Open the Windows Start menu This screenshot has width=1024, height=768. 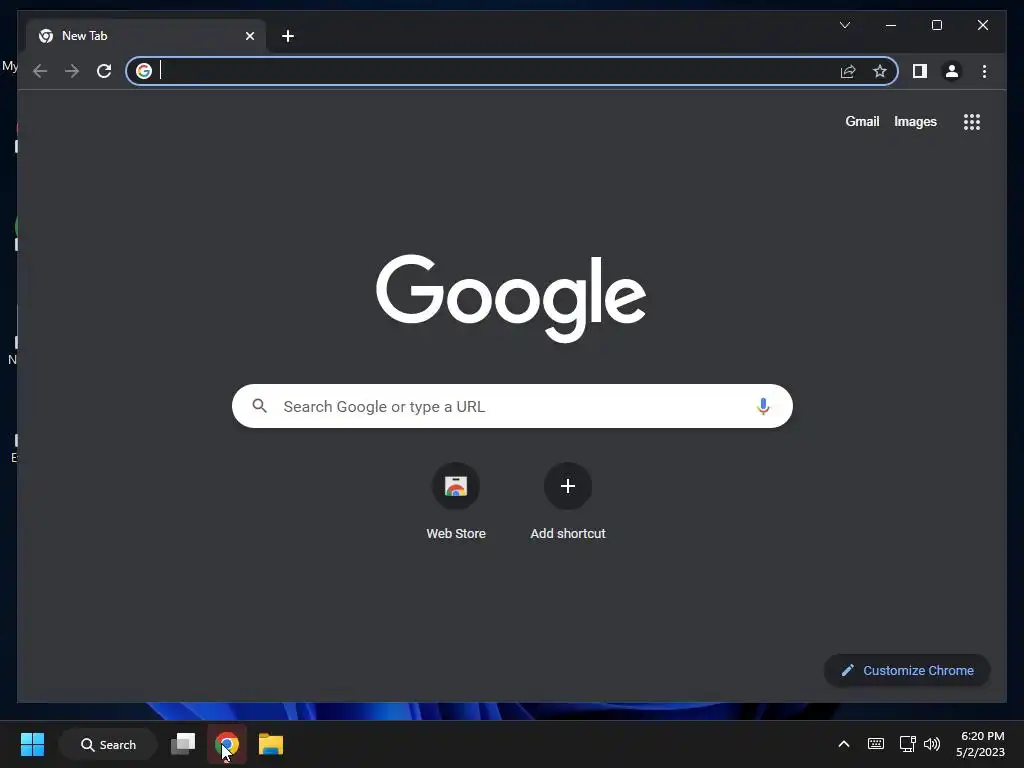32,744
